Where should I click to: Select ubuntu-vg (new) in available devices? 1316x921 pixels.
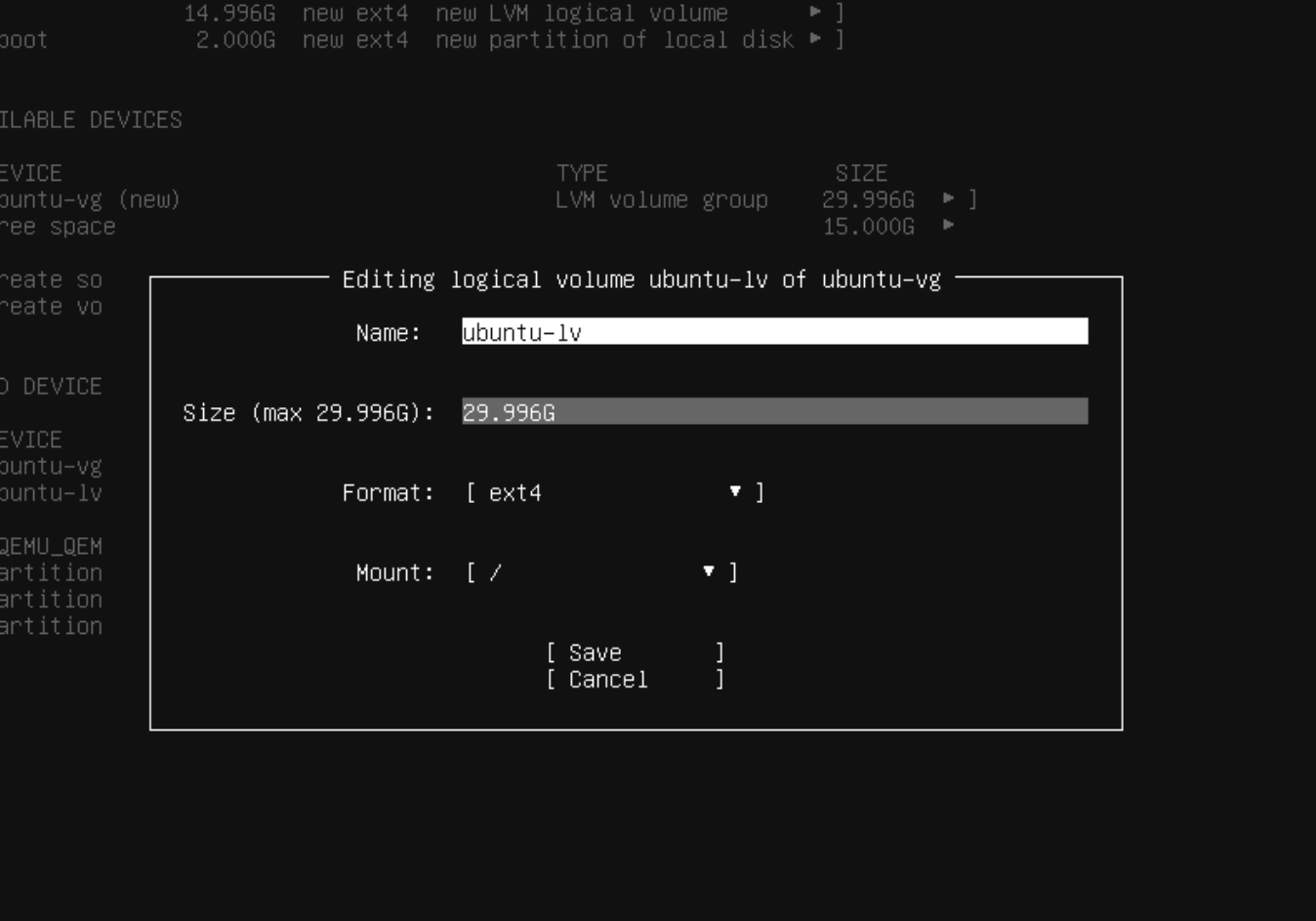(90, 199)
